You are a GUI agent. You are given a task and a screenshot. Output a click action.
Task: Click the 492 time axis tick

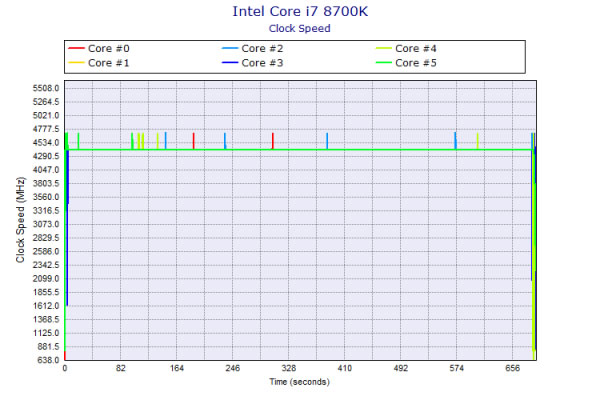[401, 368]
